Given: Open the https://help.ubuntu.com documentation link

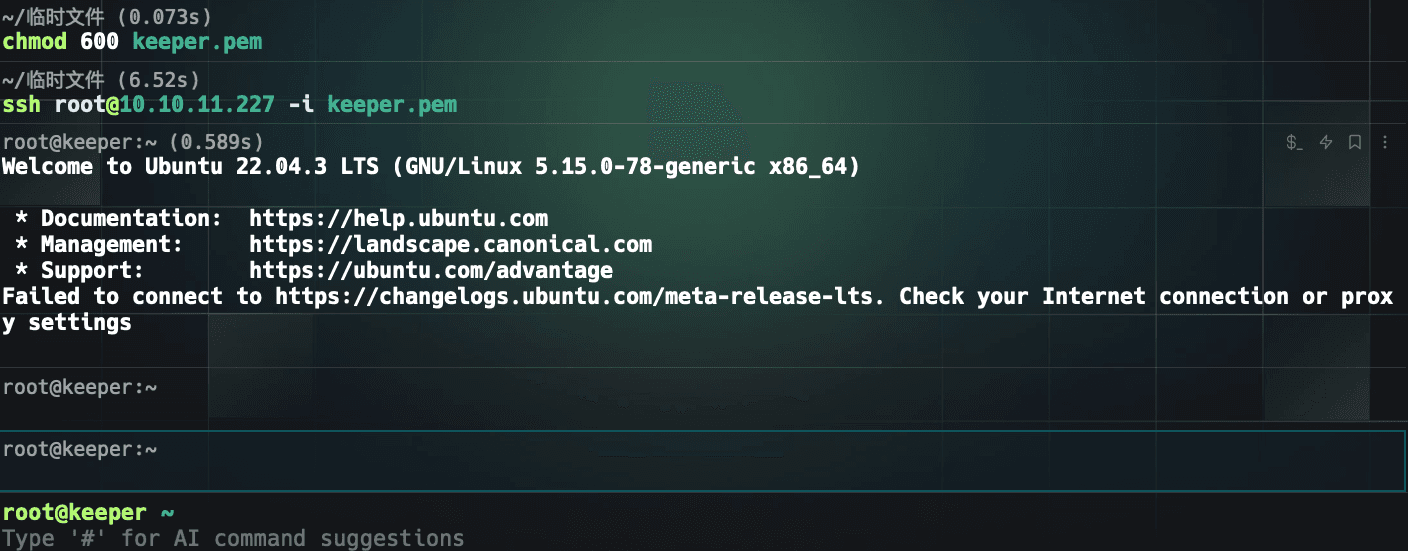Looking at the screenshot, I should [x=398, y=218].
